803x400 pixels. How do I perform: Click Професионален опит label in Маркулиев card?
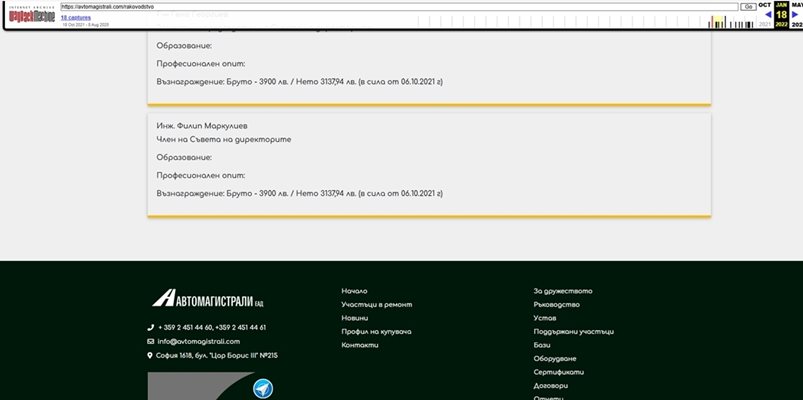pos(201,175)
